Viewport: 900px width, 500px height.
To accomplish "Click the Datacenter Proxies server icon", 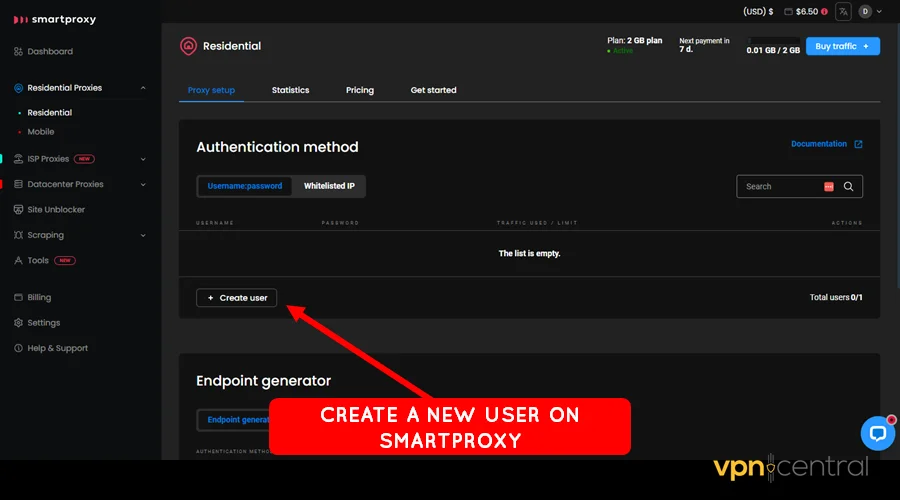I will tap(18, 184).
